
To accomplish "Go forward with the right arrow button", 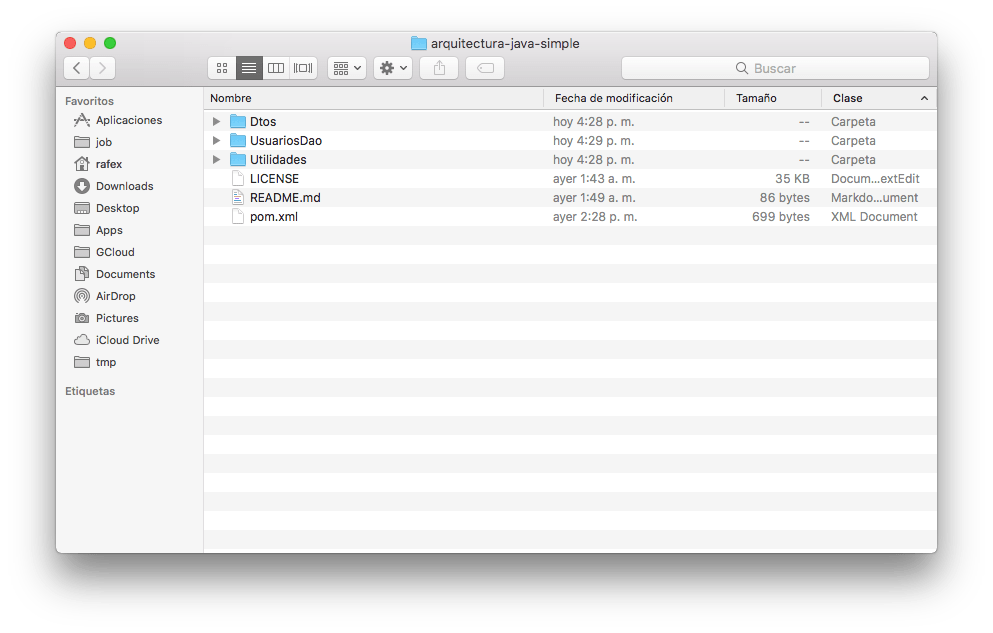I will click(x=102, y=68).
